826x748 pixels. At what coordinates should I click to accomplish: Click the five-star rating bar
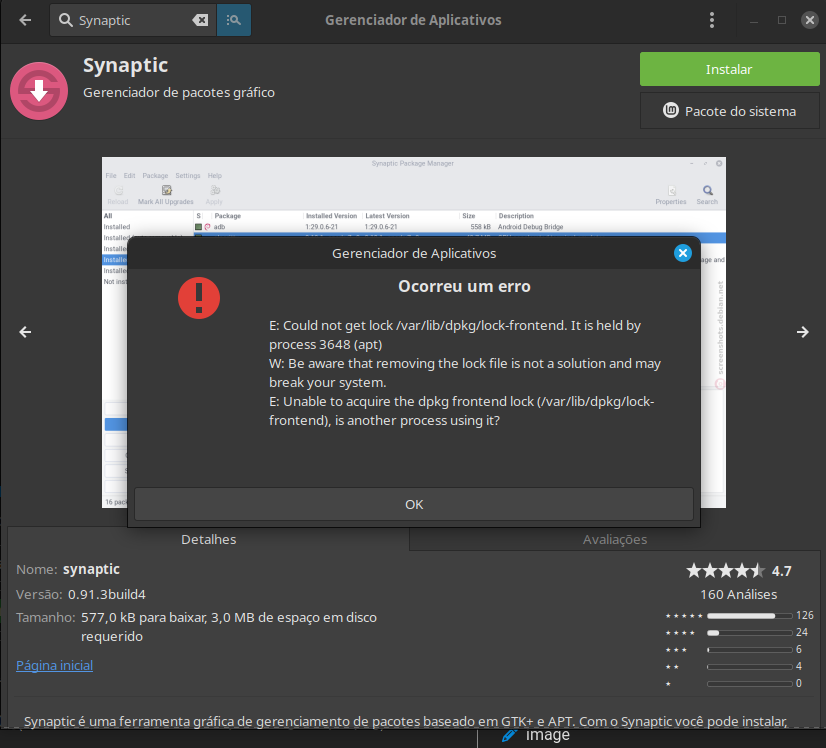(749, 615)
